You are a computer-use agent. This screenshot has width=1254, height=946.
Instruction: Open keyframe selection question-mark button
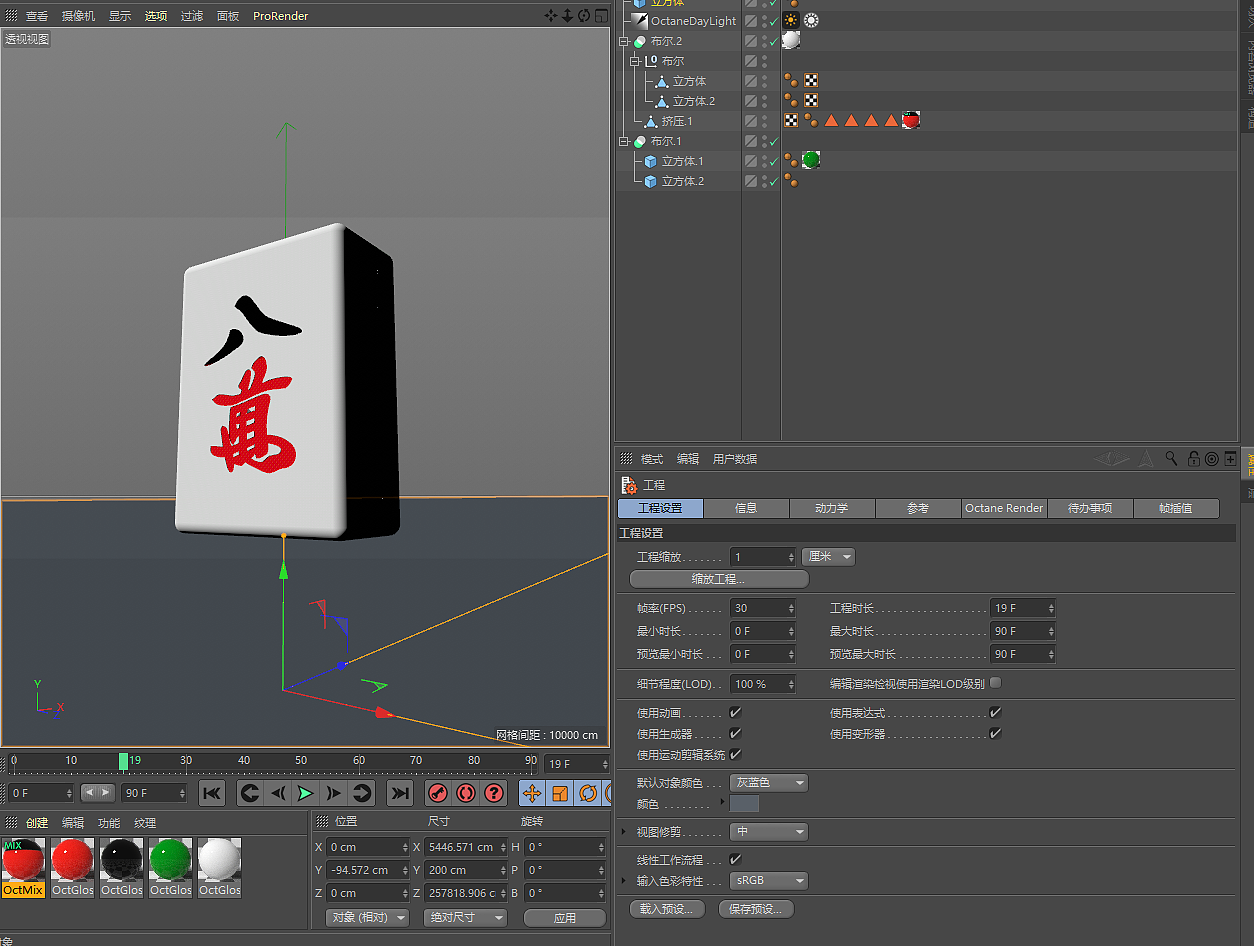(x=494, y=793)
